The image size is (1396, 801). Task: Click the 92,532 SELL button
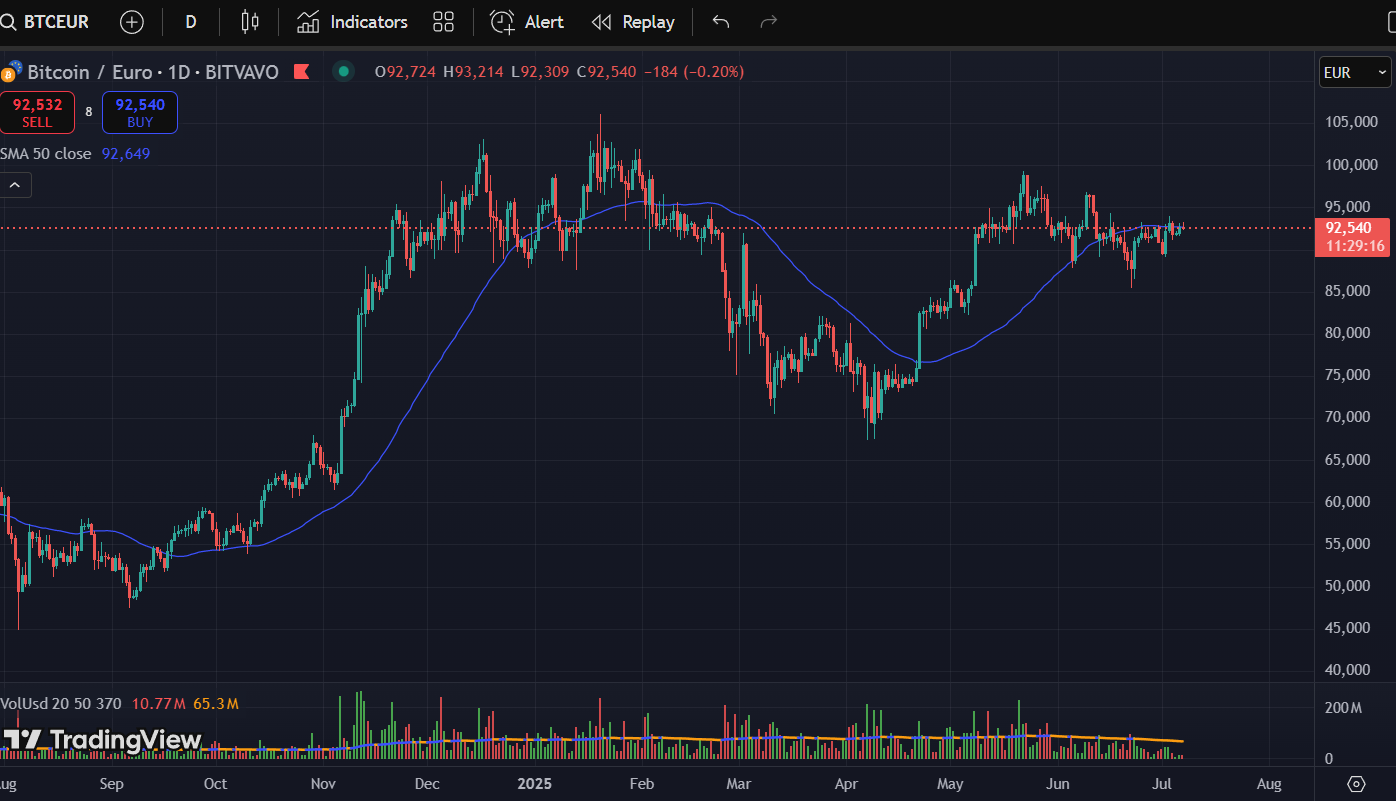click(x=37, y=112)
